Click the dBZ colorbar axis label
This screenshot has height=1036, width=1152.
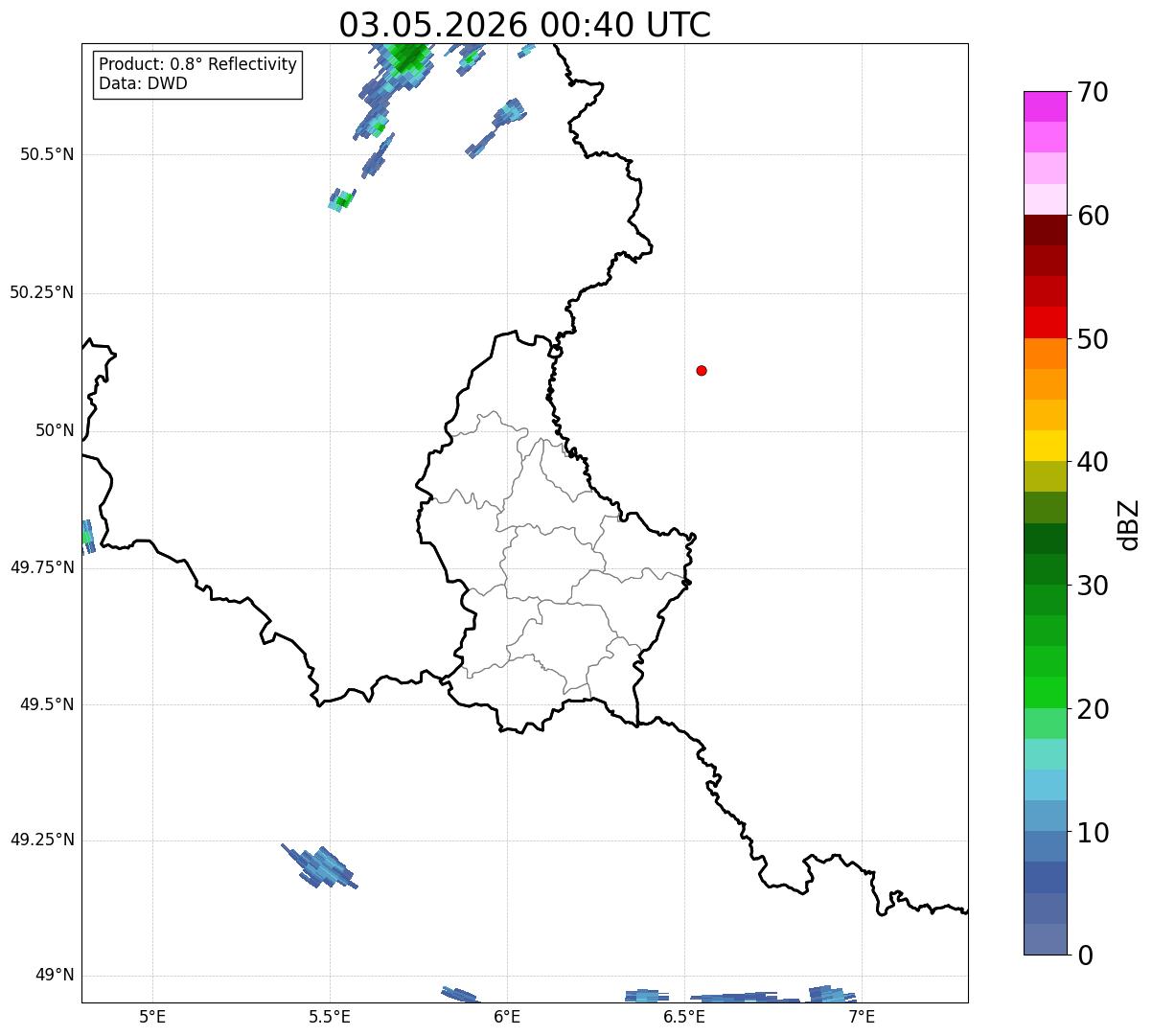[1129, 524]
